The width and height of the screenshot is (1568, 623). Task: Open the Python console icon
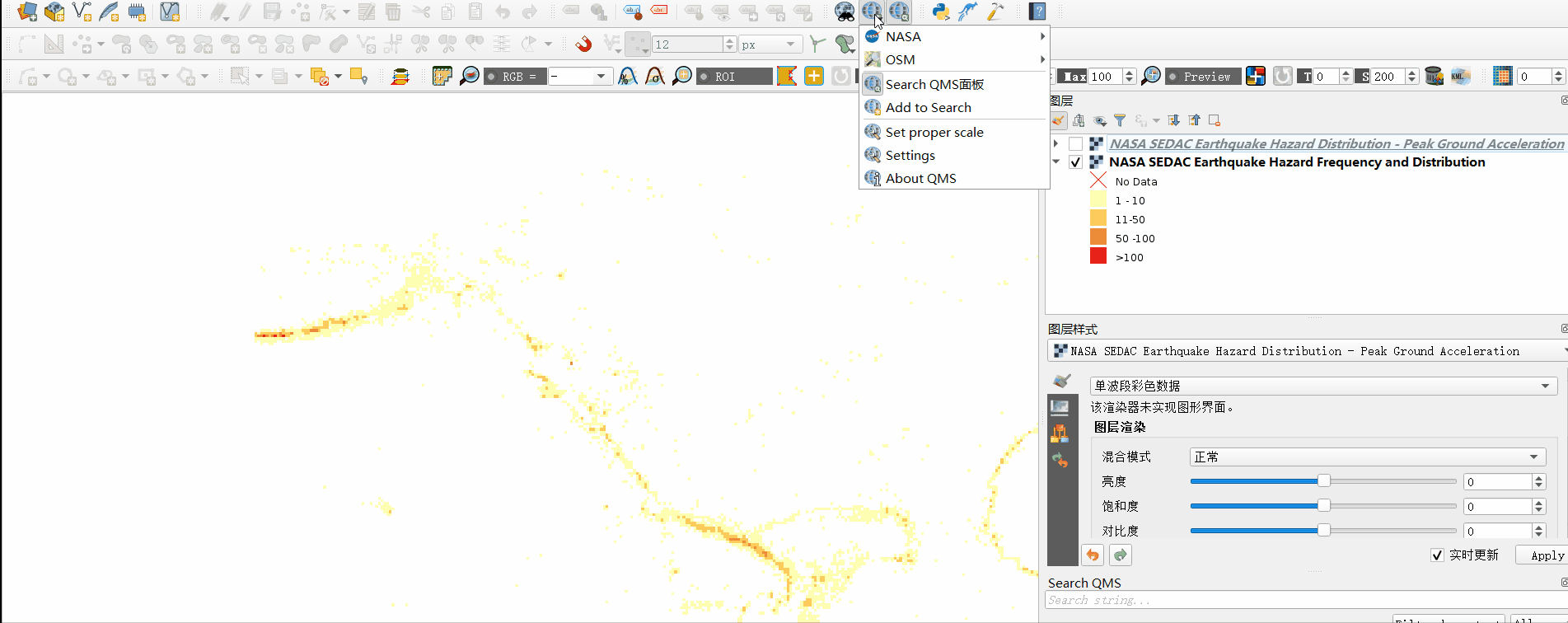941,12
